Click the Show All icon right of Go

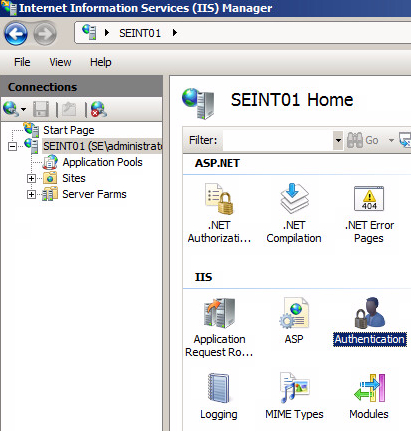[405, 140]
